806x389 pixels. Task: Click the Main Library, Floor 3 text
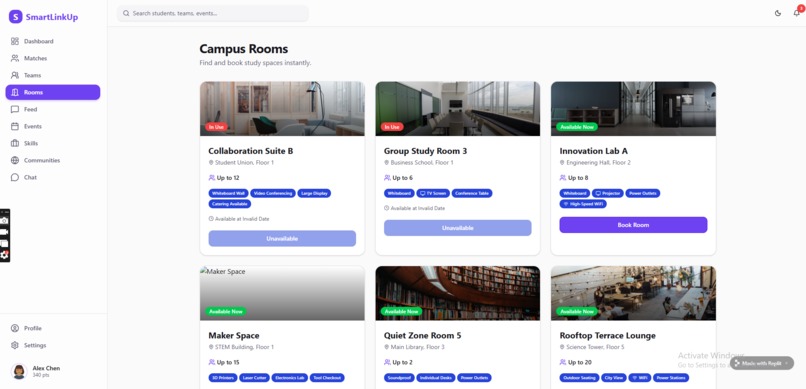point(417,347)
